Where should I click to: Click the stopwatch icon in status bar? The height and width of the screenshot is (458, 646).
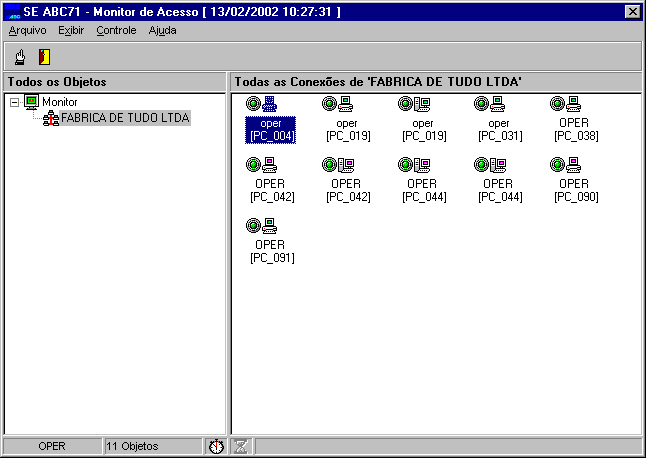coord(216,446)
